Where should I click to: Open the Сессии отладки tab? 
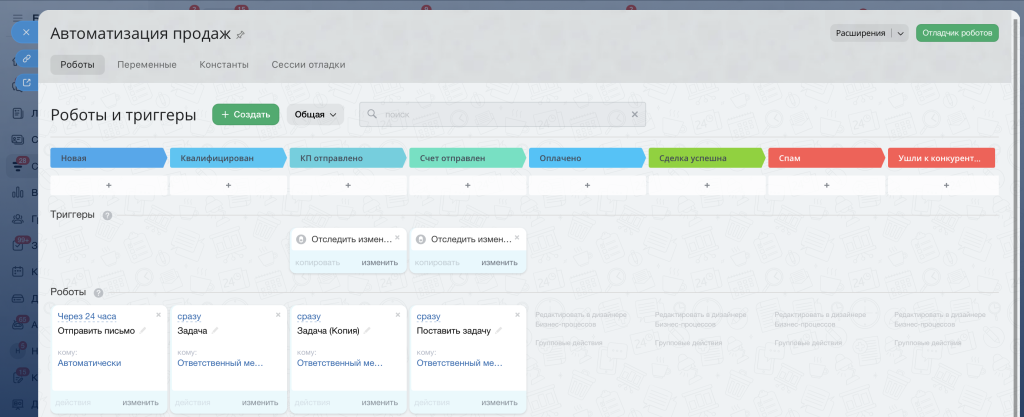coord(308,65)
